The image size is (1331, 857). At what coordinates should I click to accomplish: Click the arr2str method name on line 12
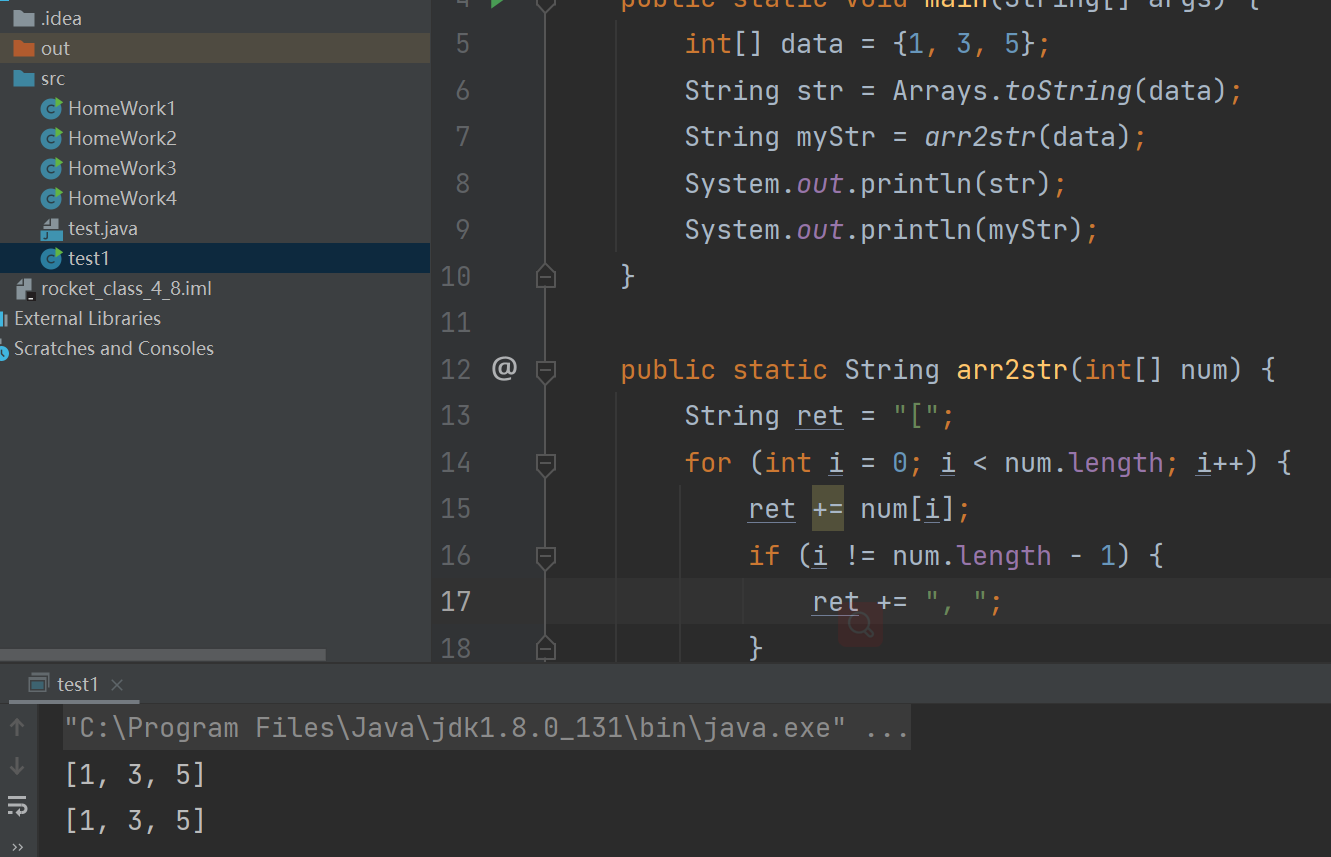pyautogui.click(x=1013, y=370)
